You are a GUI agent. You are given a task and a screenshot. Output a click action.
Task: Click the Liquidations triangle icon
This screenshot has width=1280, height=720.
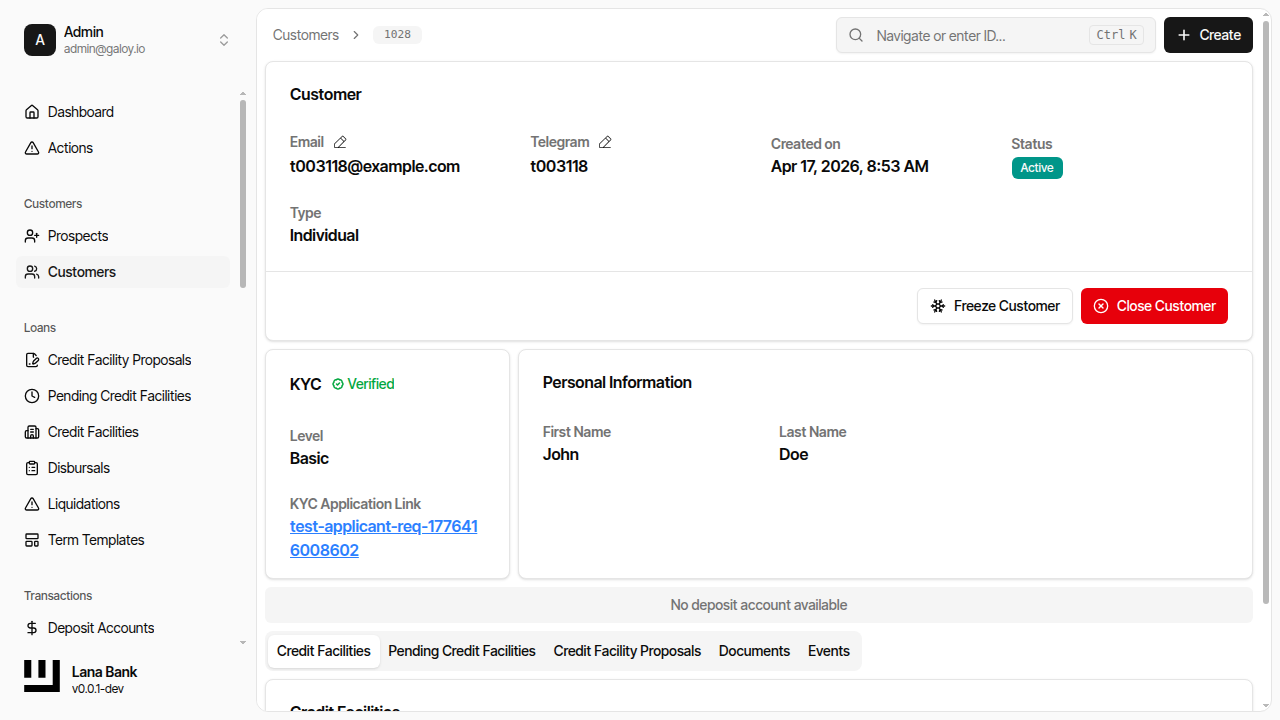click(x=32, y=504)
